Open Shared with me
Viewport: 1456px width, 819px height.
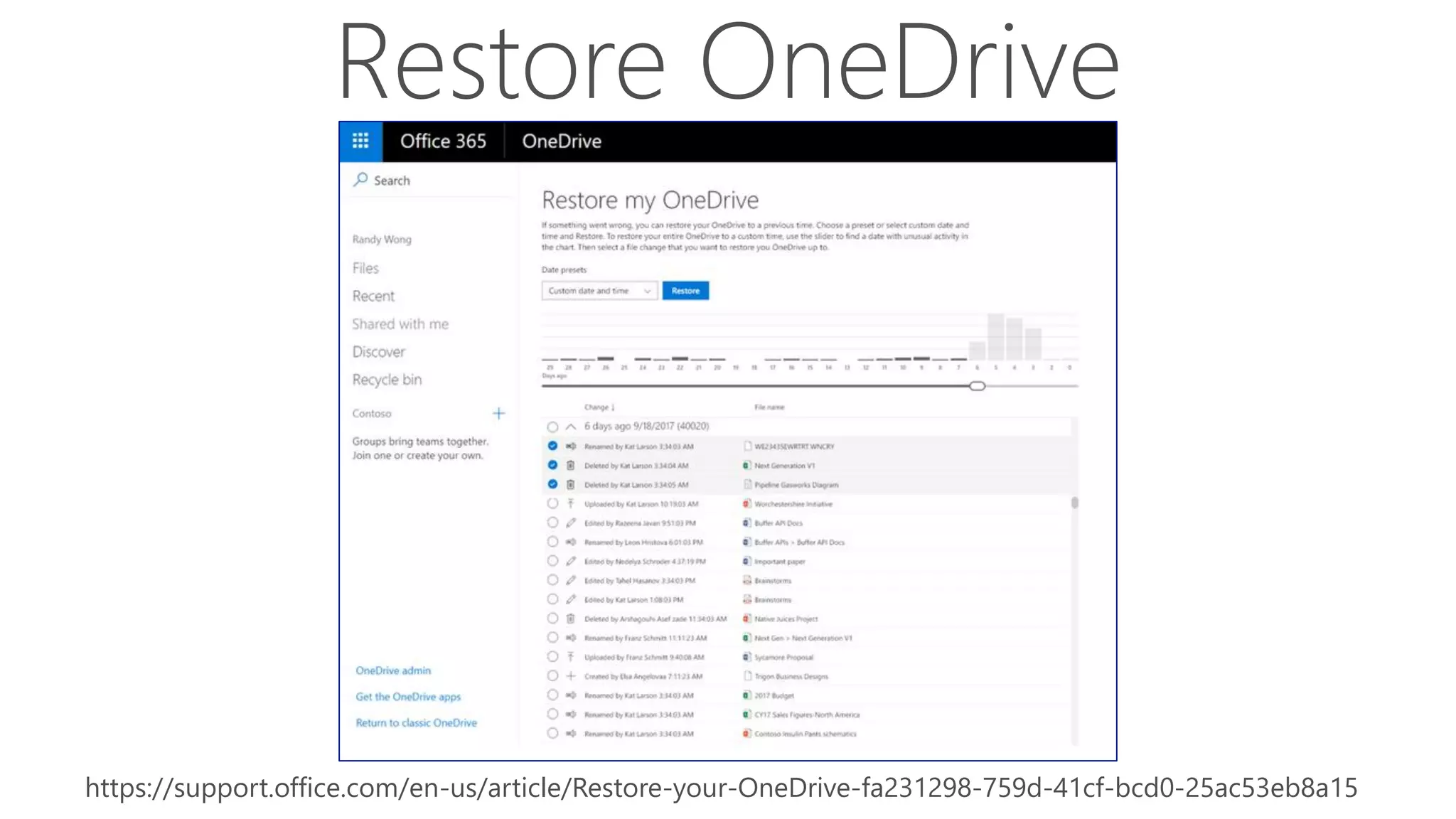tap(400, 324)
